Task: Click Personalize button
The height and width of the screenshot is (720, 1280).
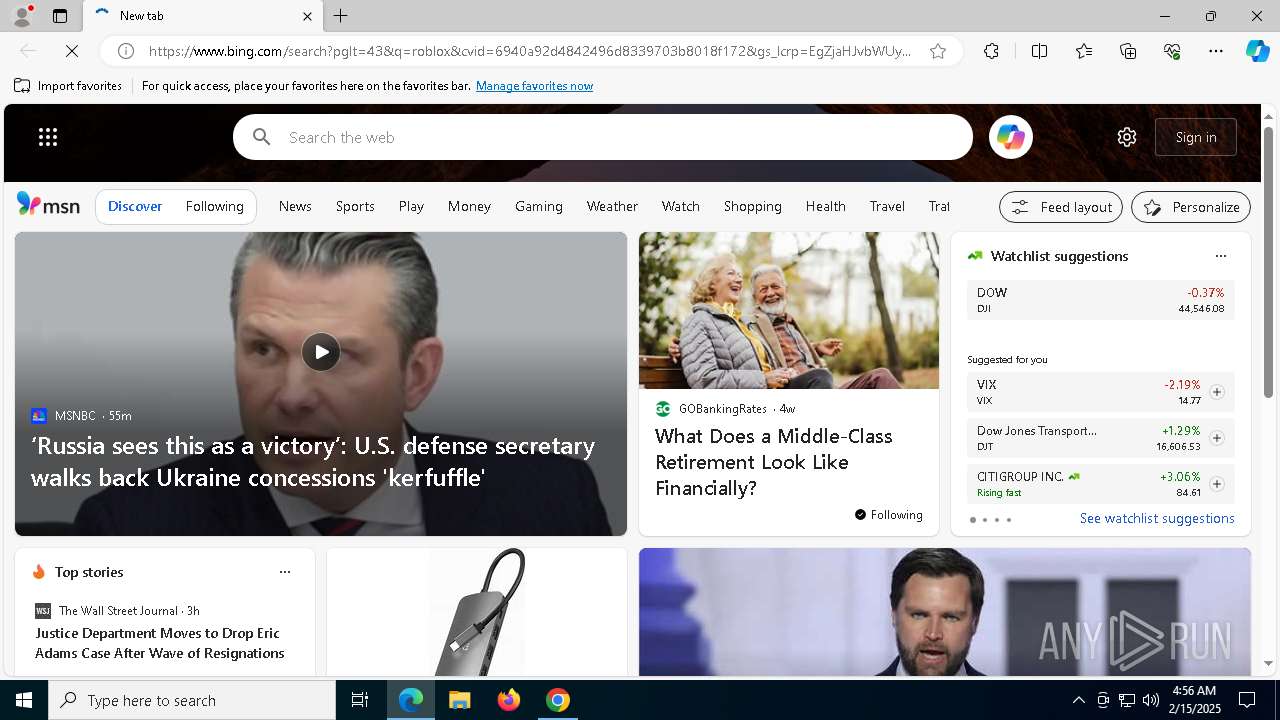Action: 1191,207
